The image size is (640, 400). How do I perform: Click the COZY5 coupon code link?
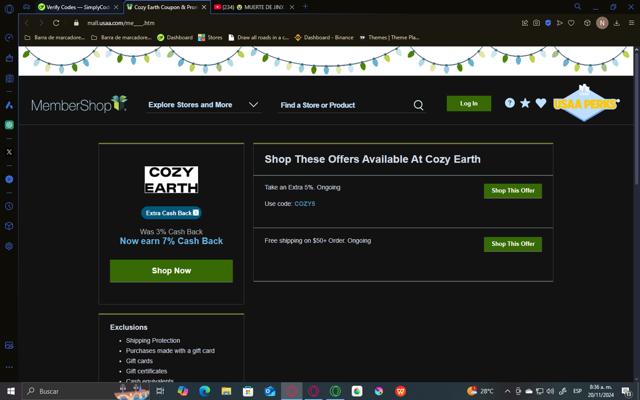pyautogui.click(x=305, y=204)
